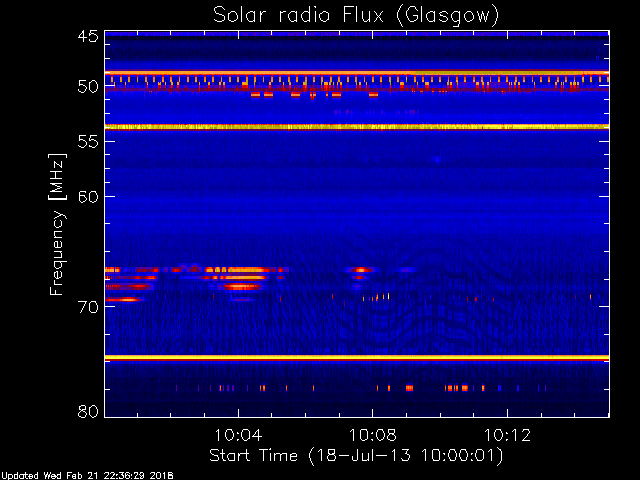This screenshot has height=480, width=640.
Task: Click the "Updated Wed Feb 21" timestamp text
Action: click(x=87, y=476)
